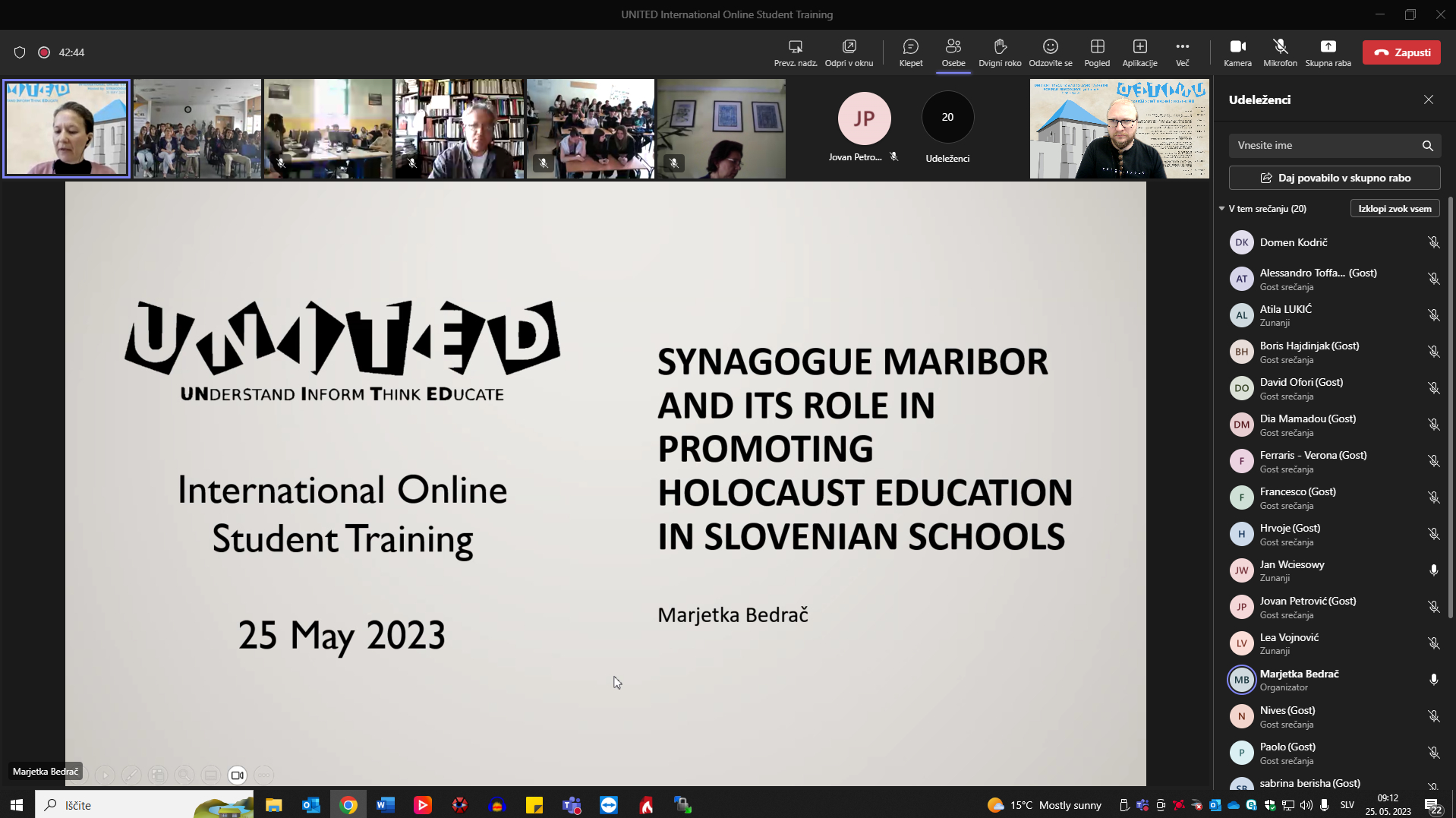The width and height of the screenshot is (1456, 818).
Task: Open Google Chrome from the taskbar
Action: pos(348,804)
